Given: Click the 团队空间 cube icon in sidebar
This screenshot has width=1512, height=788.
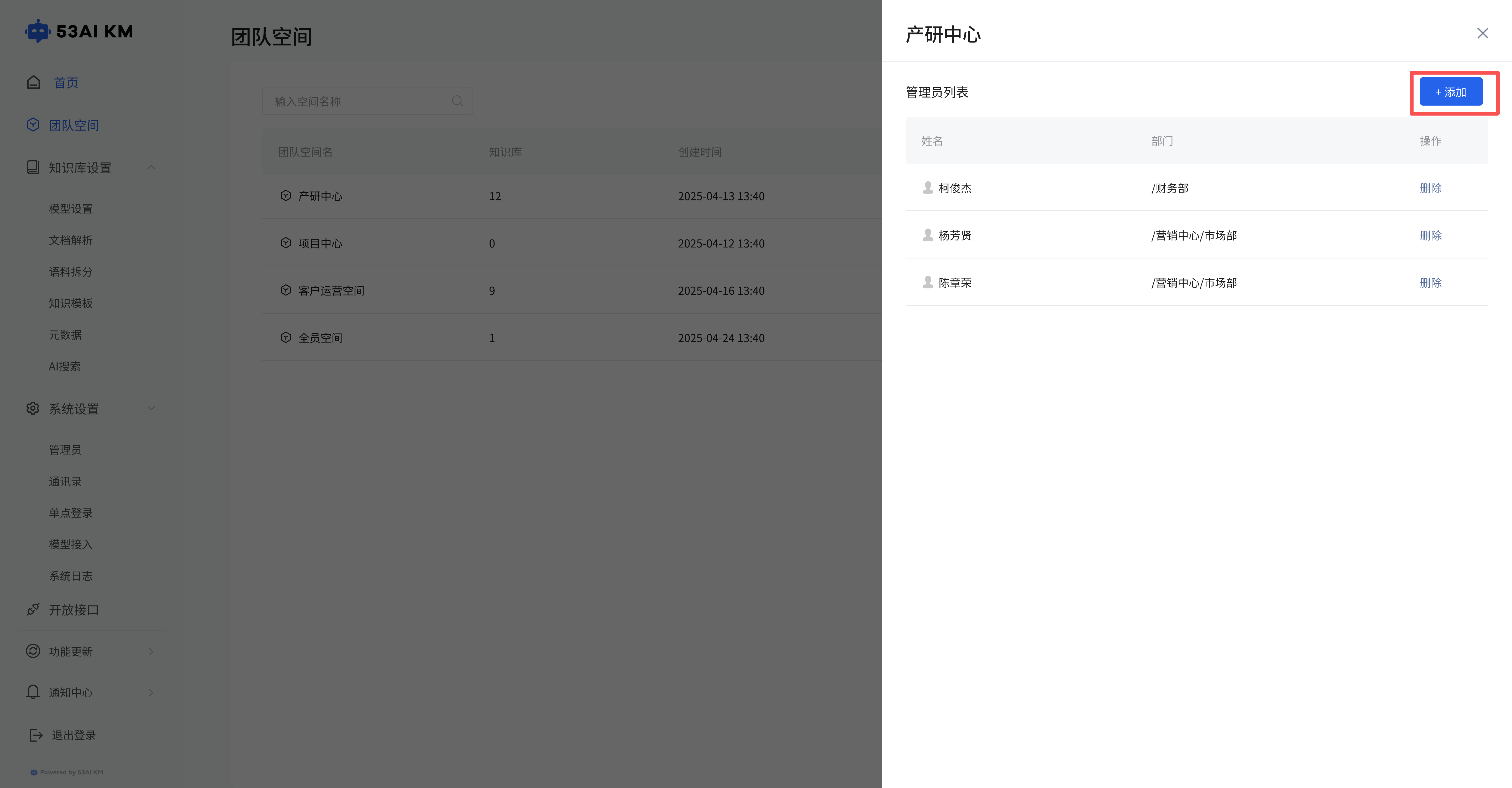Looking at the screenshot, I should (33, 125).
